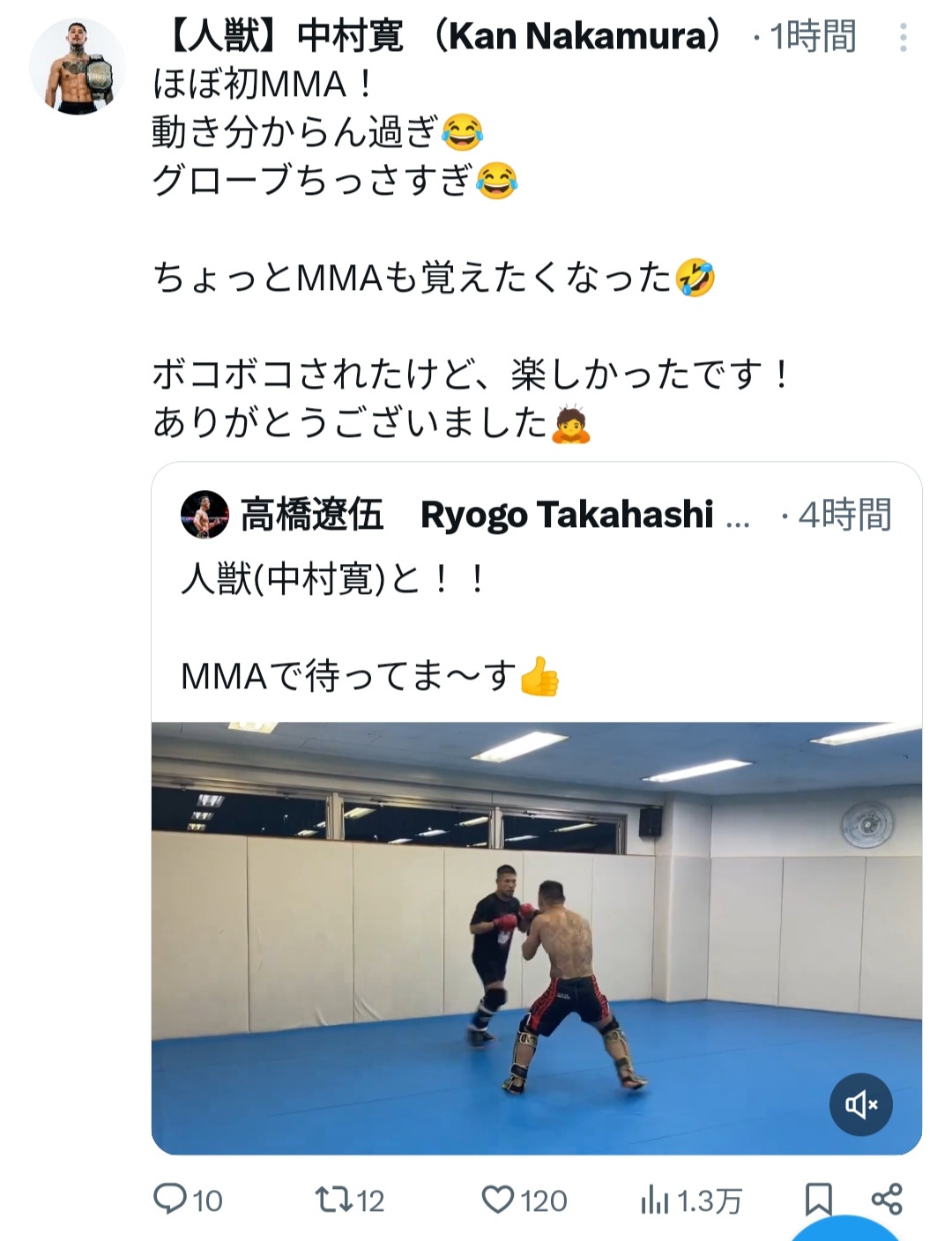Tap the 1時間 timestamp

[813, 37]
